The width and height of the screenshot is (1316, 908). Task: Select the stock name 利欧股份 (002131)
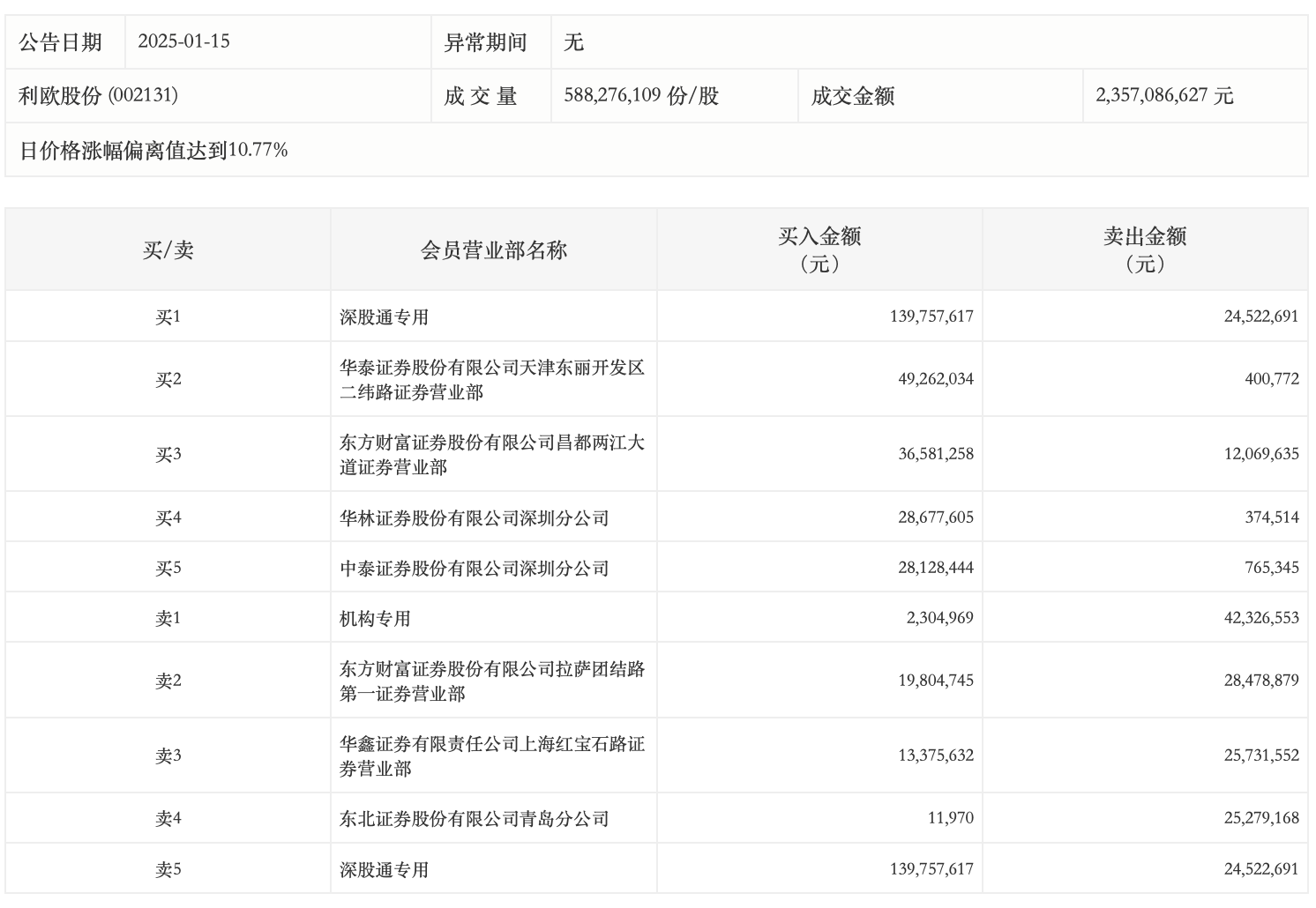[98, 96]
